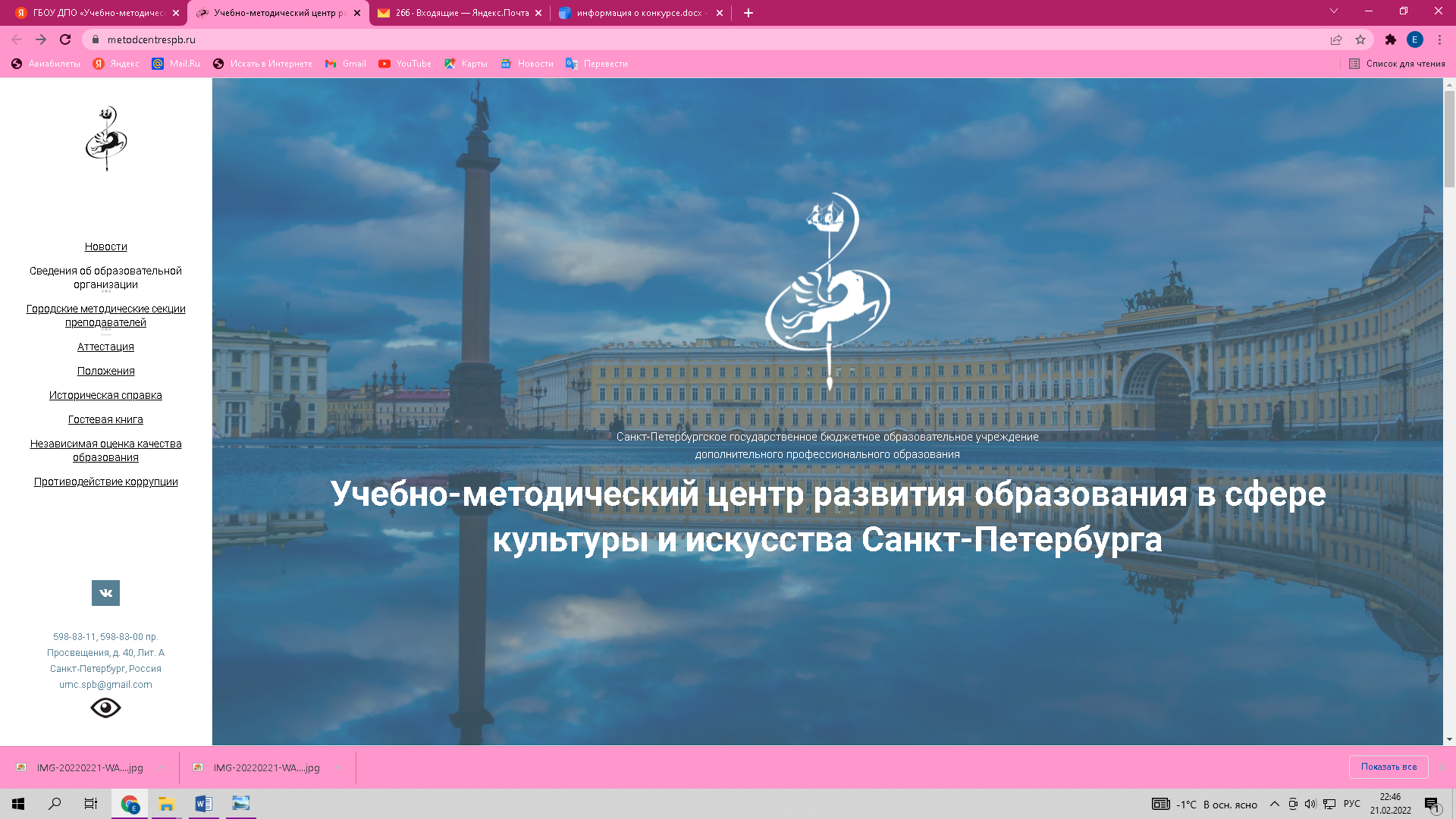Click the padlock site info icon
Screen dimensions: 1456x819
tap(96, 39)
